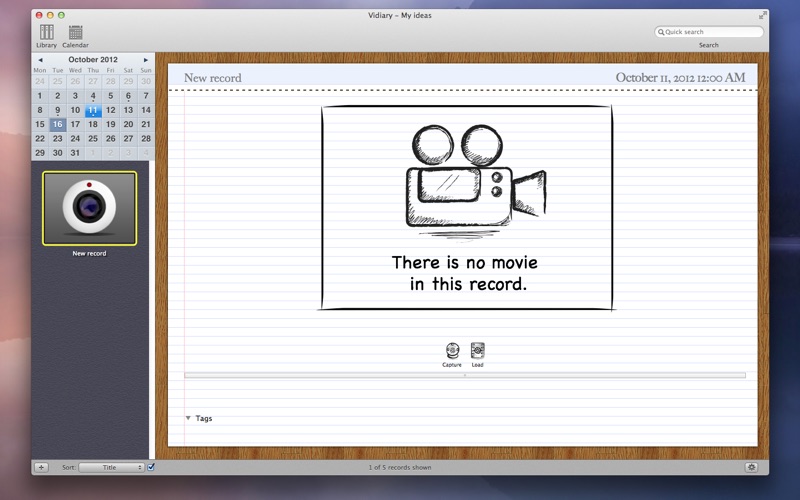Click the Sort: label in the status bar

69,467
